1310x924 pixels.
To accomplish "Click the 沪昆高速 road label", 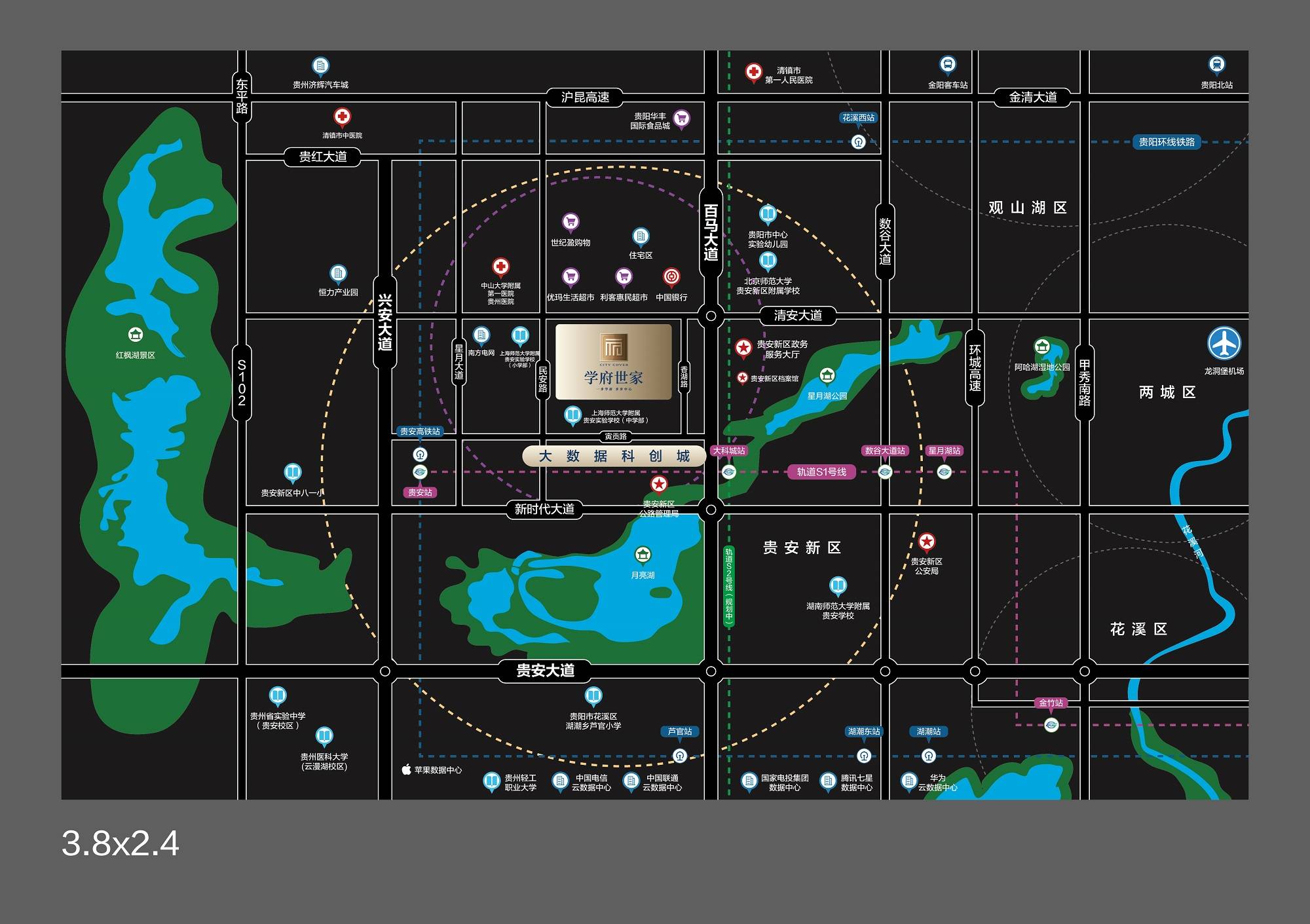I will (x=585, y=98).
